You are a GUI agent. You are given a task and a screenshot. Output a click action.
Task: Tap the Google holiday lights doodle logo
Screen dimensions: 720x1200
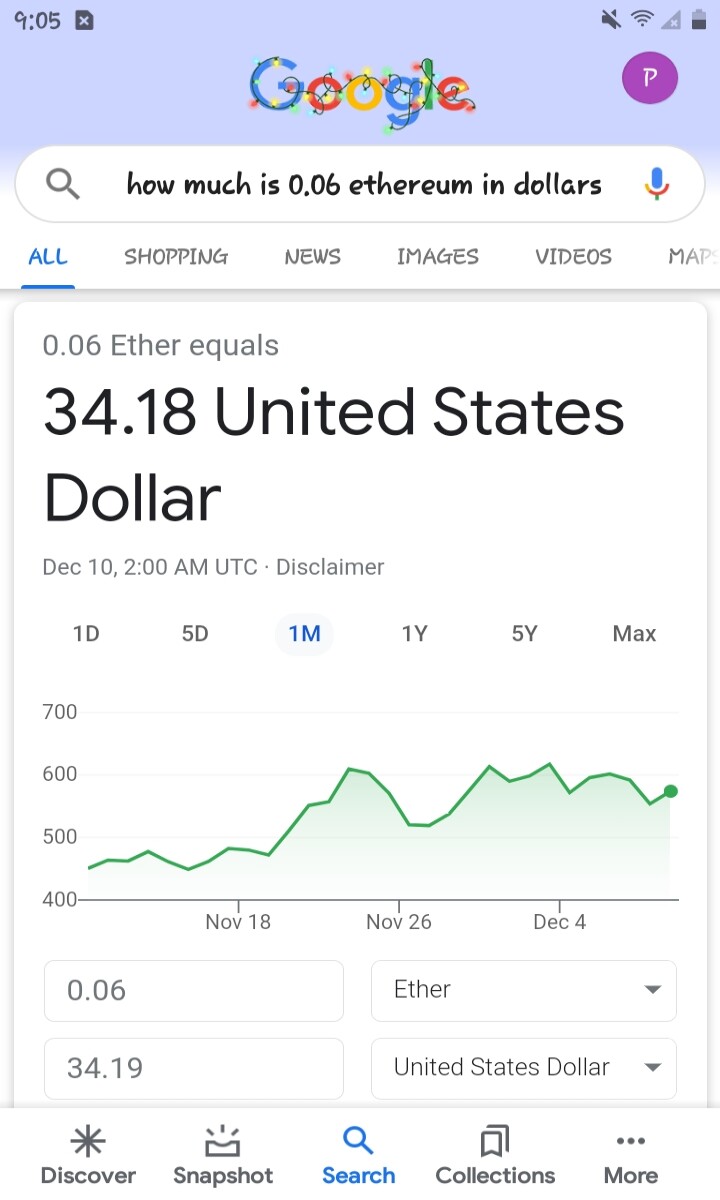[x=361, y=92]
